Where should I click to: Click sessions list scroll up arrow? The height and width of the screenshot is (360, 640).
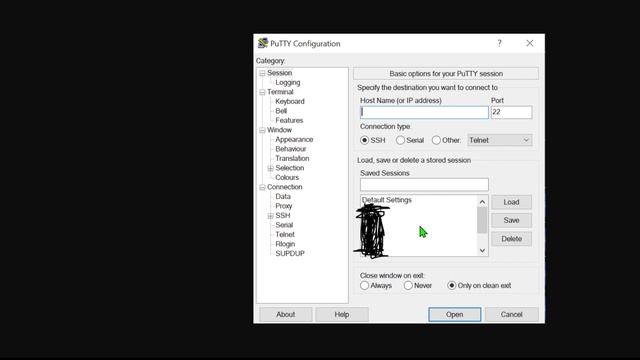(482, 202)
